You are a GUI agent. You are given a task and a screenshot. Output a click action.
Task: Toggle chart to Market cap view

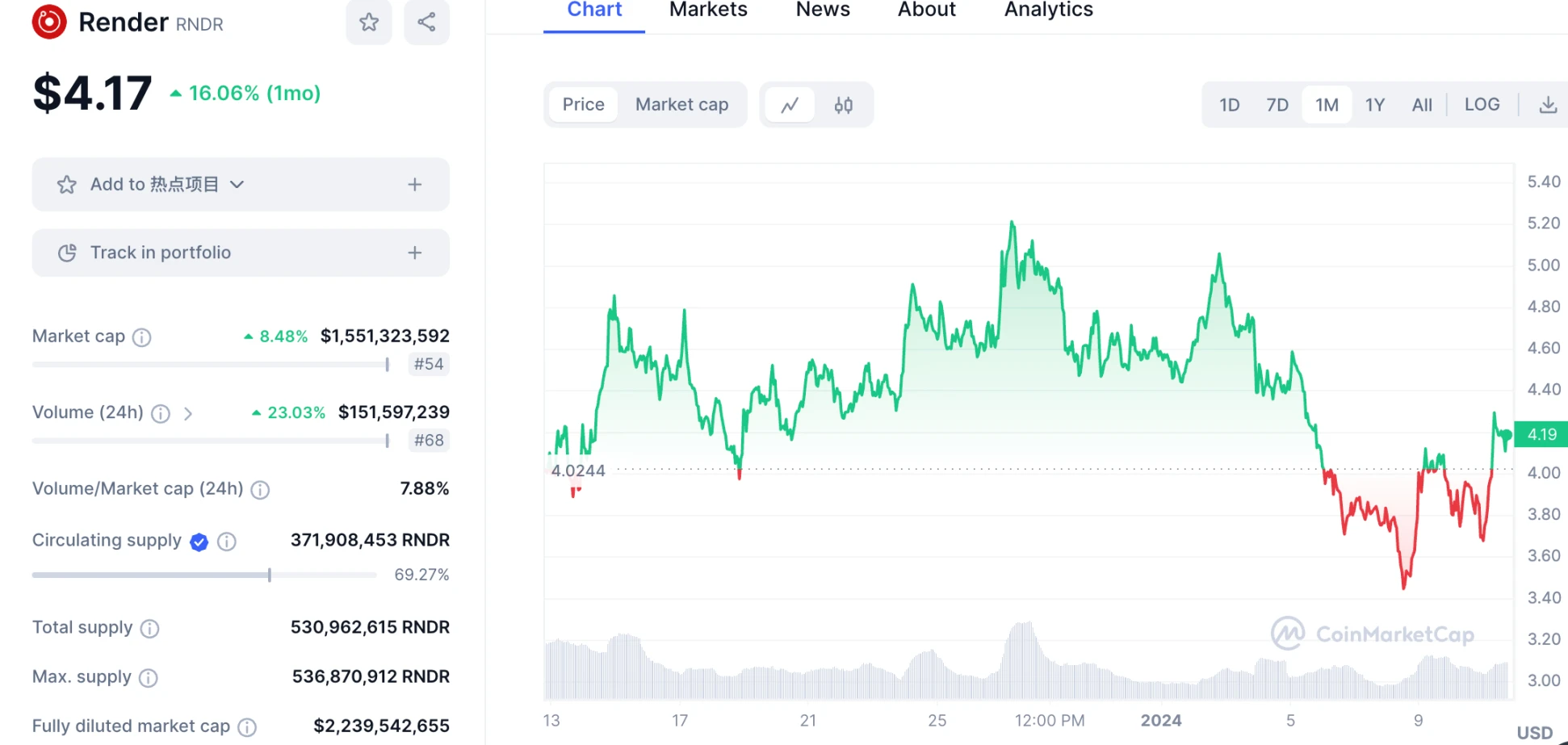(681, 105)
